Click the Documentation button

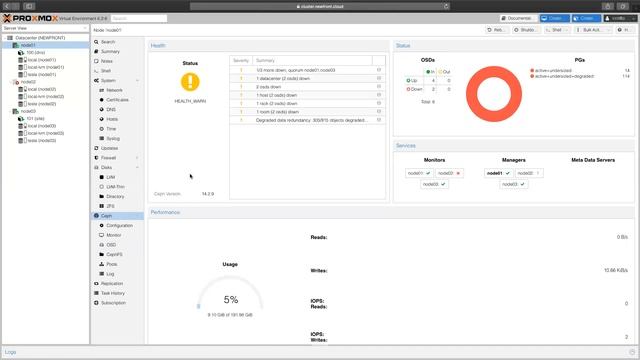[x=518, y=18]
